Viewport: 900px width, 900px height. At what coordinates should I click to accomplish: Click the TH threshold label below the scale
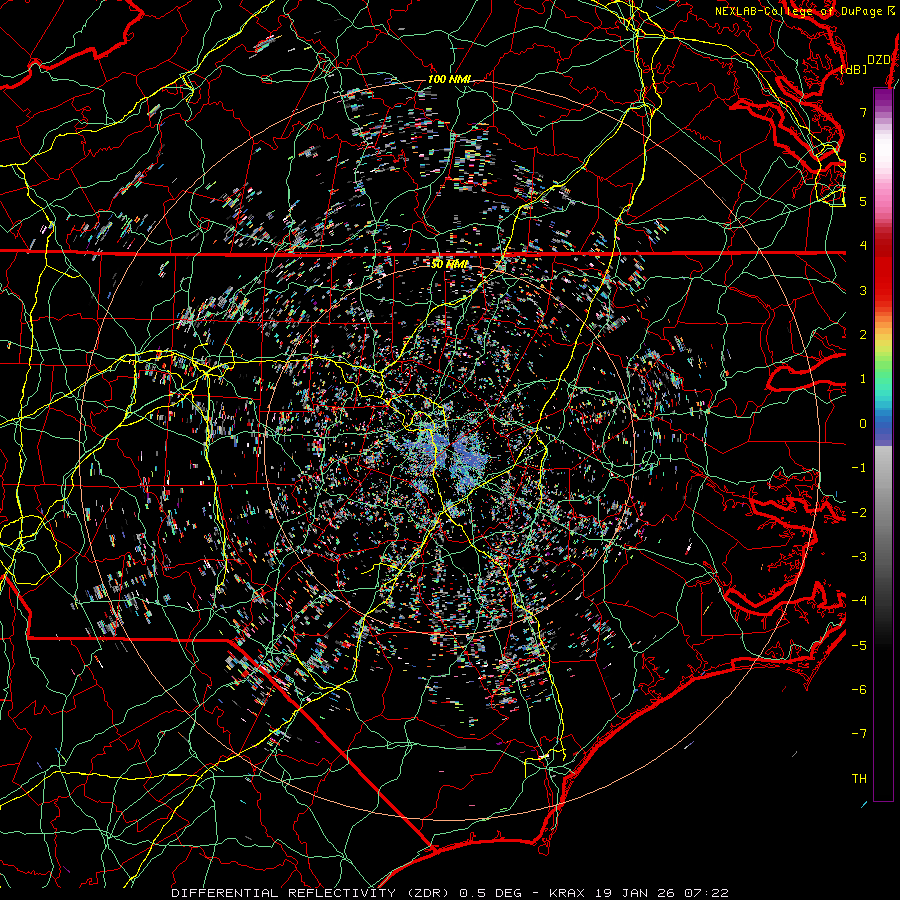859,778
